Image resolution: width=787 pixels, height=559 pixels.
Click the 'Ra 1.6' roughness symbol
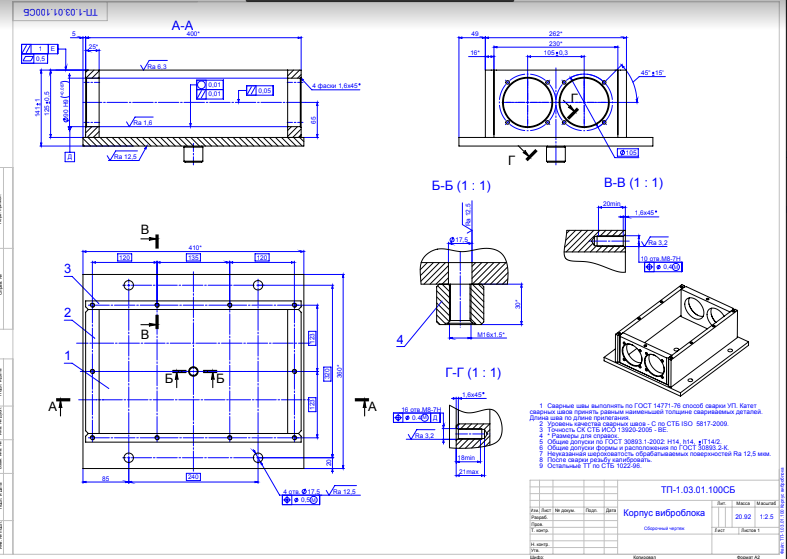(x=140, y=122)
